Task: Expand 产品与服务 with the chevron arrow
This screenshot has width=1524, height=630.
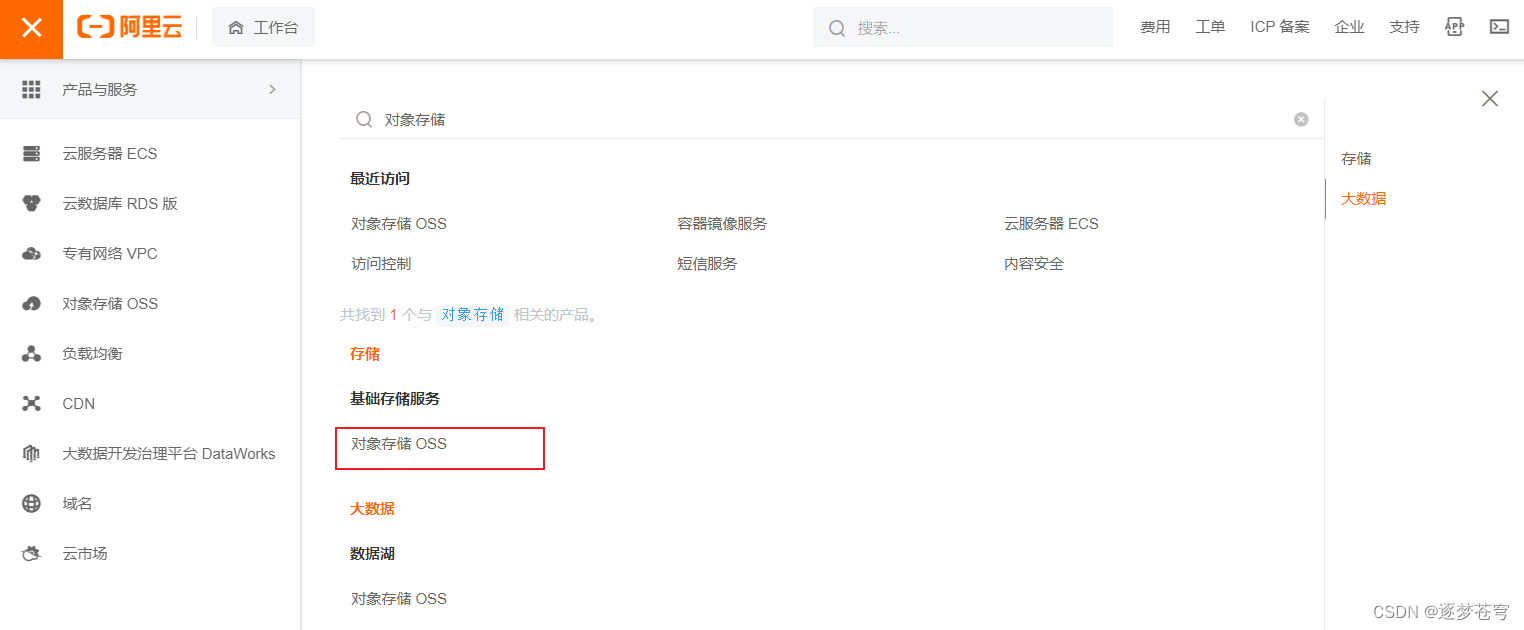Action: [x=272, y=89]
